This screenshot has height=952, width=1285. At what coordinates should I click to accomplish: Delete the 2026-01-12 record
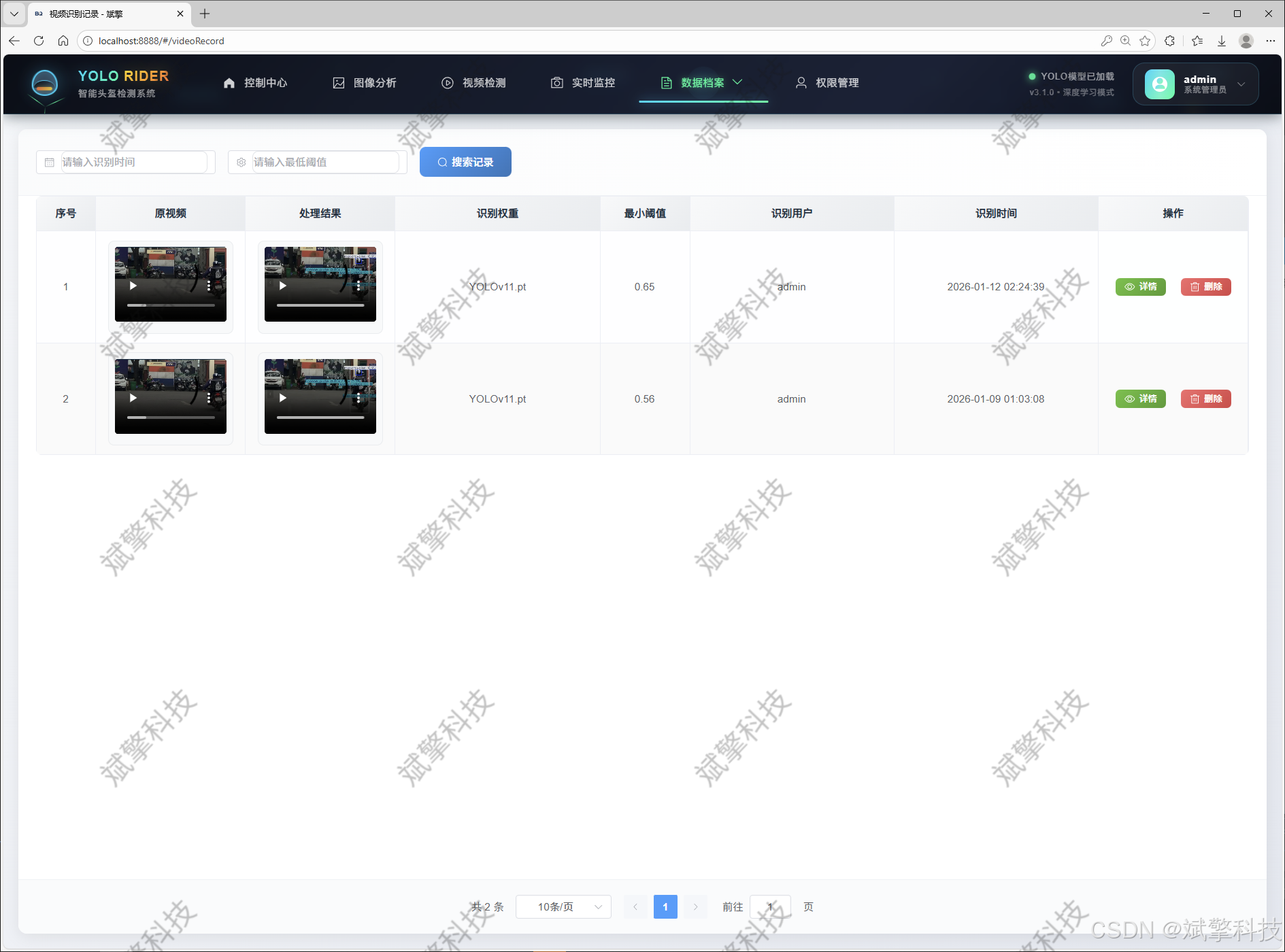1205,287
